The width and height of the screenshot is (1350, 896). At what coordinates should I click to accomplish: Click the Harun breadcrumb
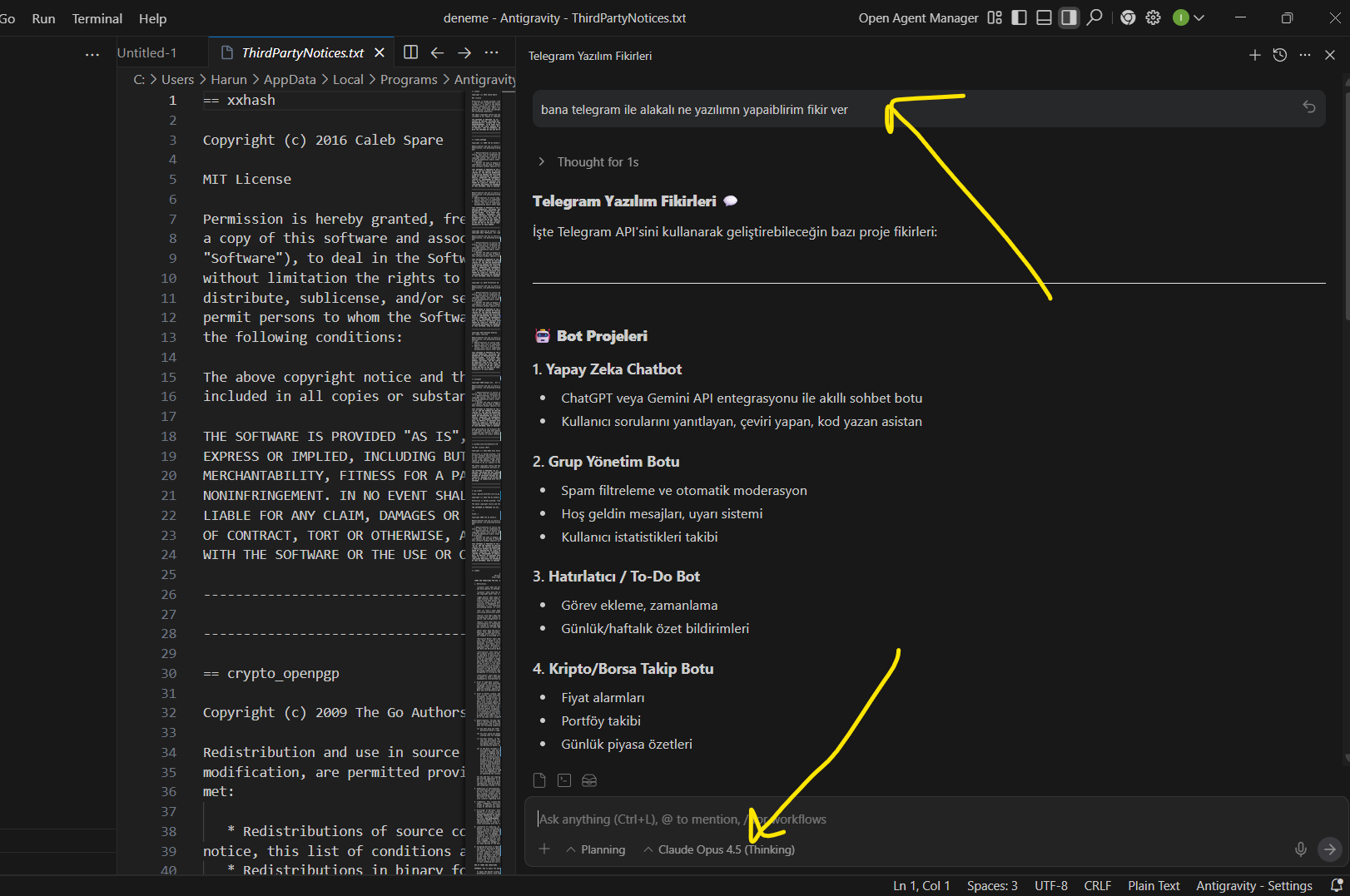[x=229, y=79]
